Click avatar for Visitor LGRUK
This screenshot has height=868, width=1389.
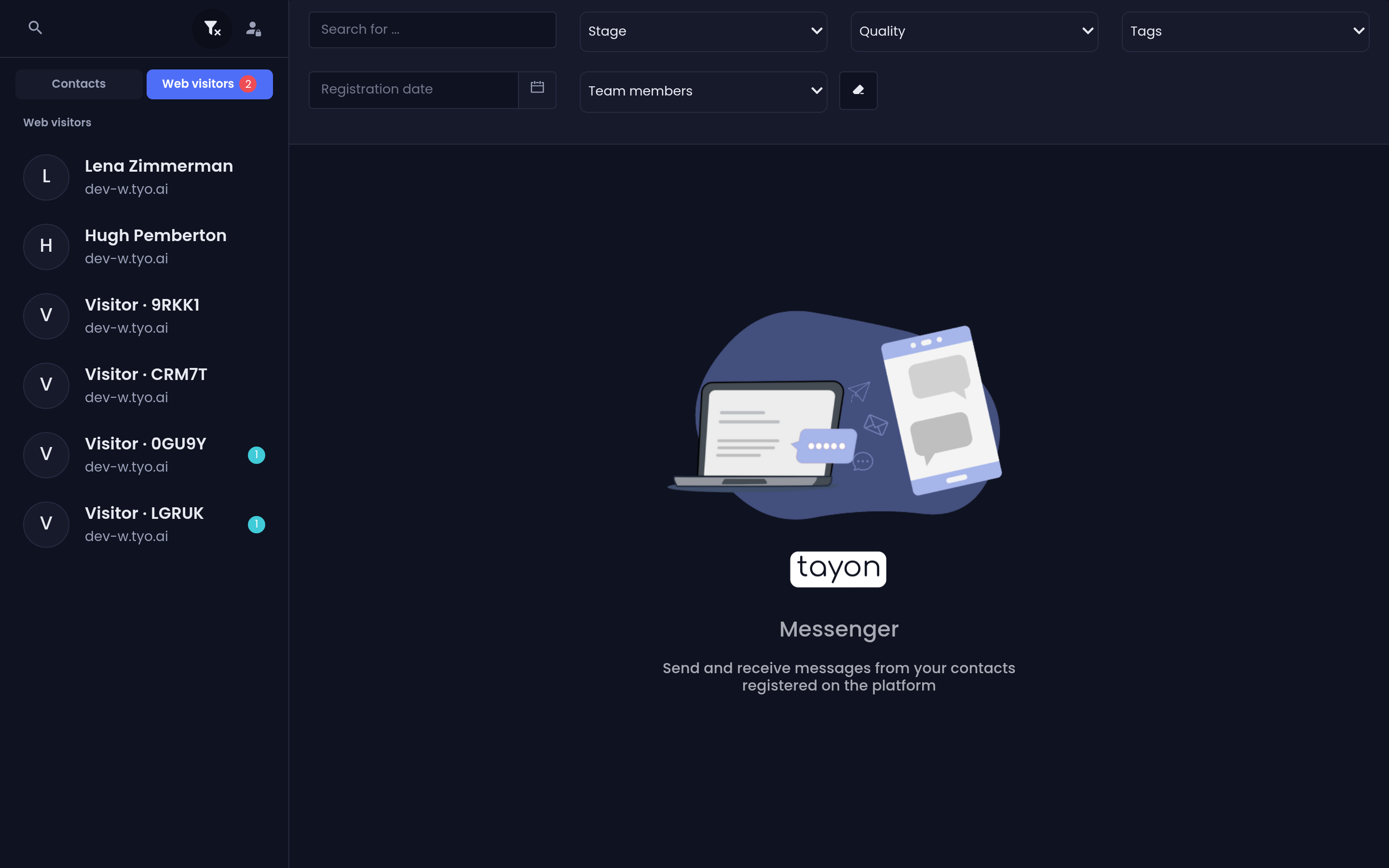[46, 525]
